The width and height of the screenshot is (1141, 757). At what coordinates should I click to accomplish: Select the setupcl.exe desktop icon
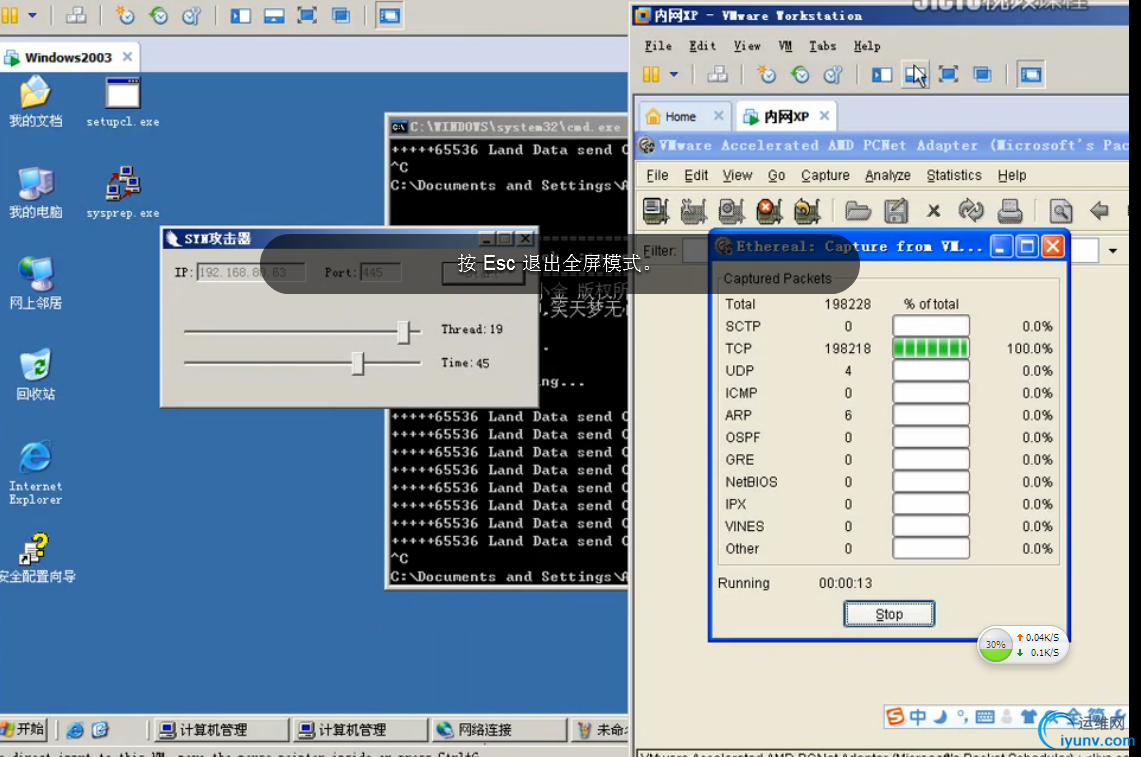122,103
